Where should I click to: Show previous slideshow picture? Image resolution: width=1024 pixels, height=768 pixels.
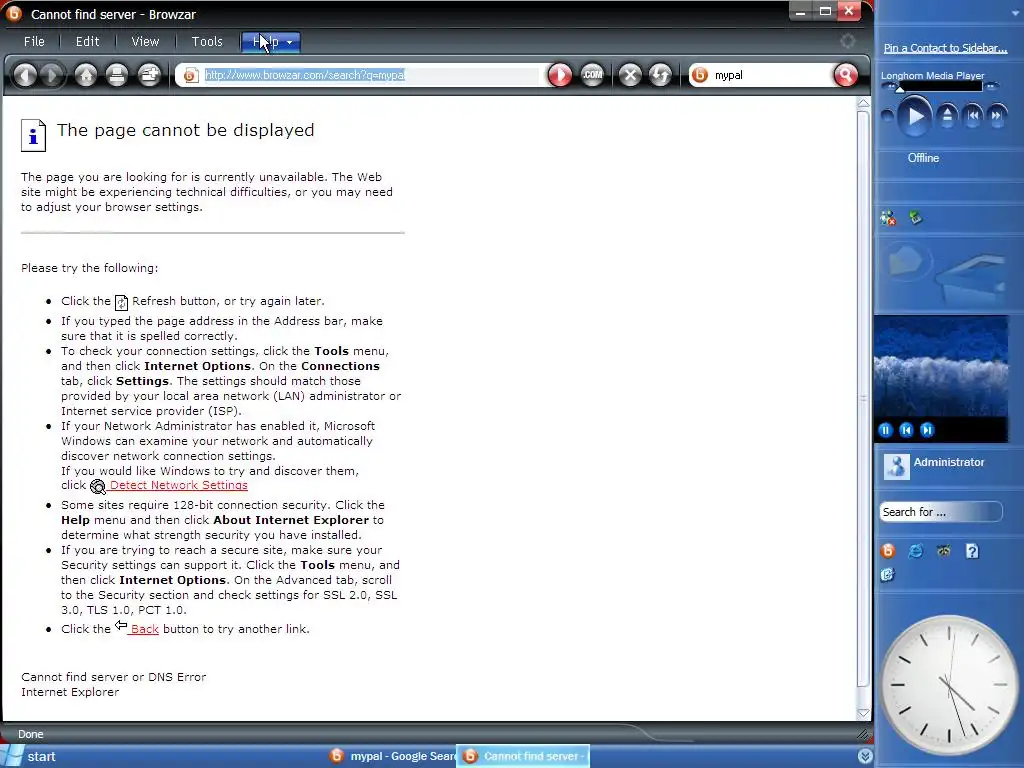tap(906, 430)
